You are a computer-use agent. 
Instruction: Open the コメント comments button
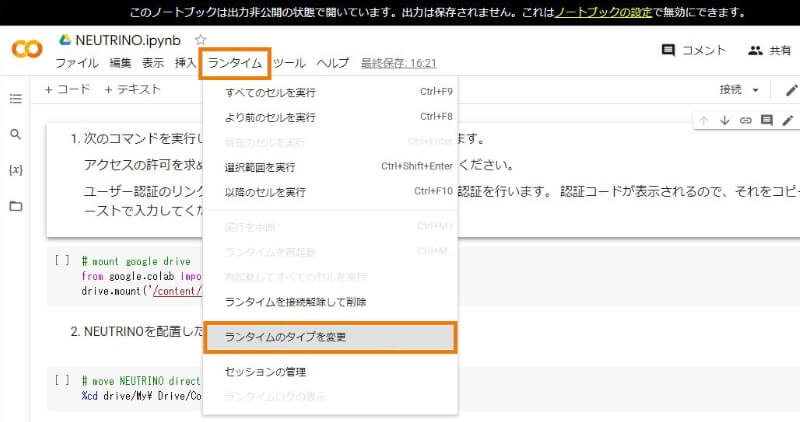pos(693,50)
